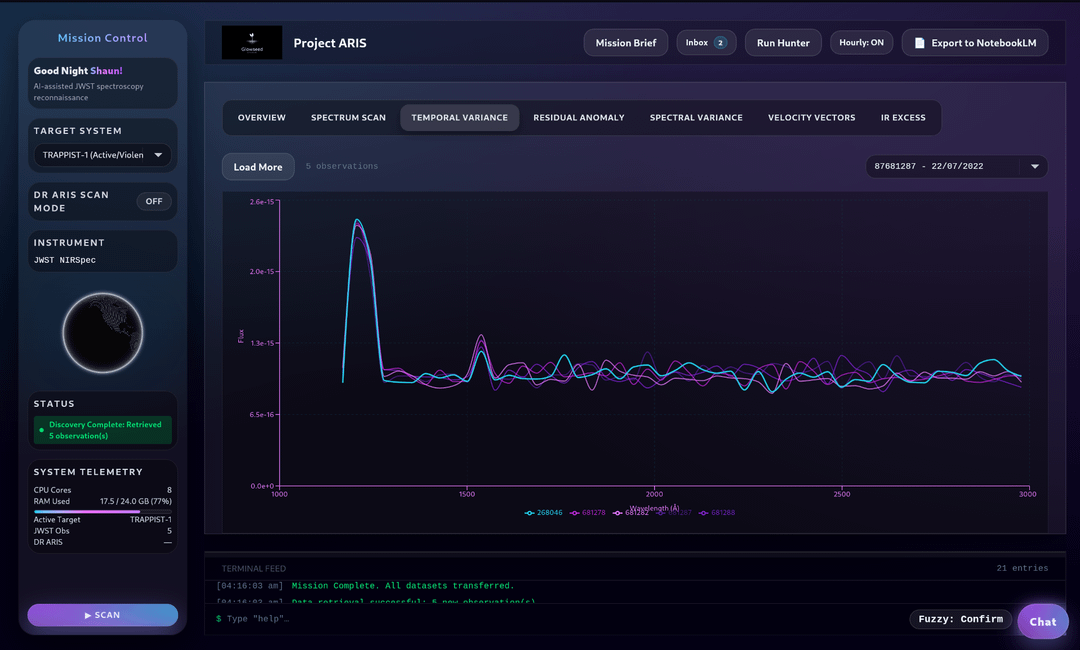1080x650 pixels.
Task: Click the Load More button
Action: (x=258, y=167)
